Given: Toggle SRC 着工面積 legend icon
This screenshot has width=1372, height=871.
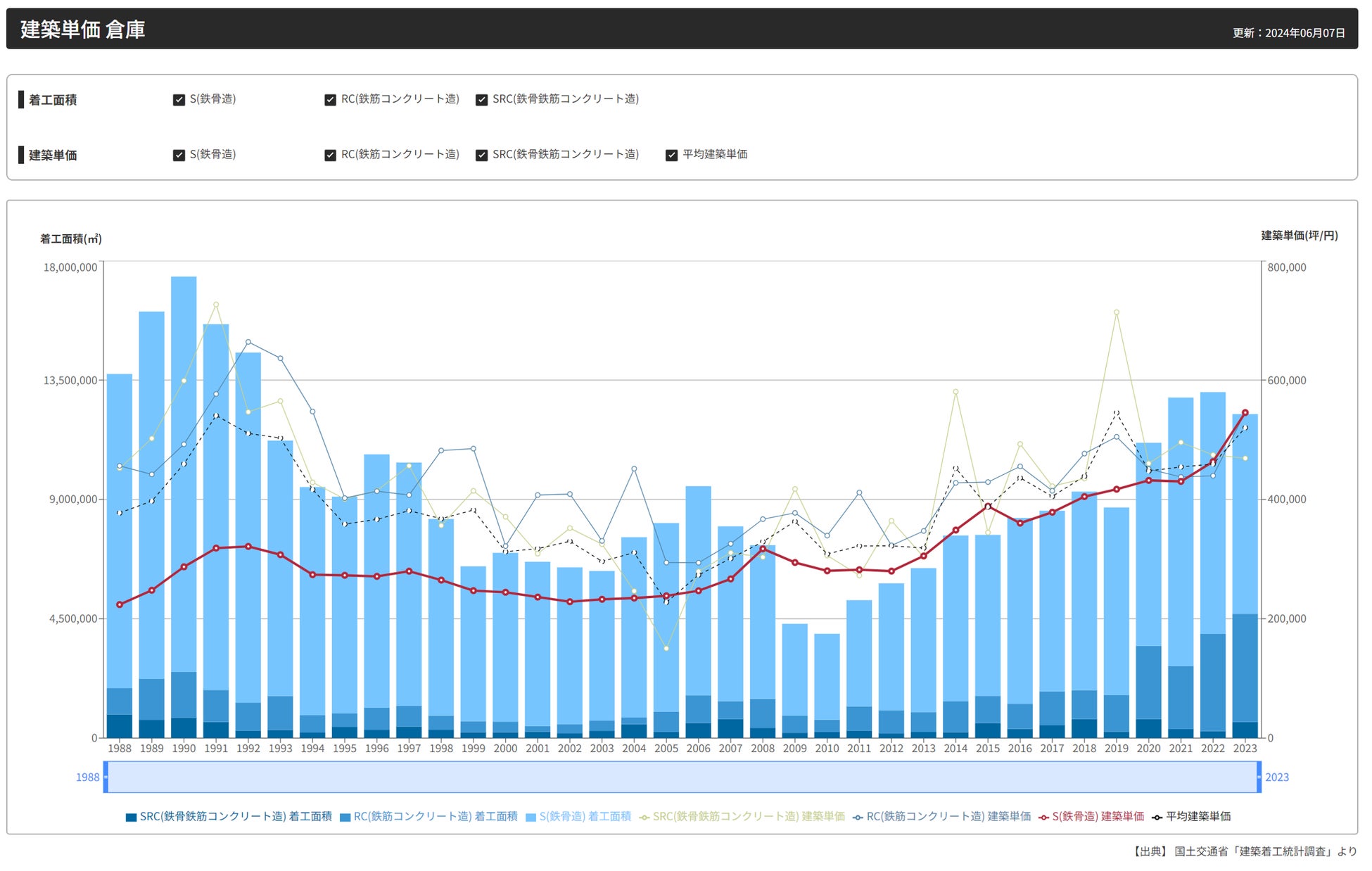Looking at the screenshot, I should (131, 817).
